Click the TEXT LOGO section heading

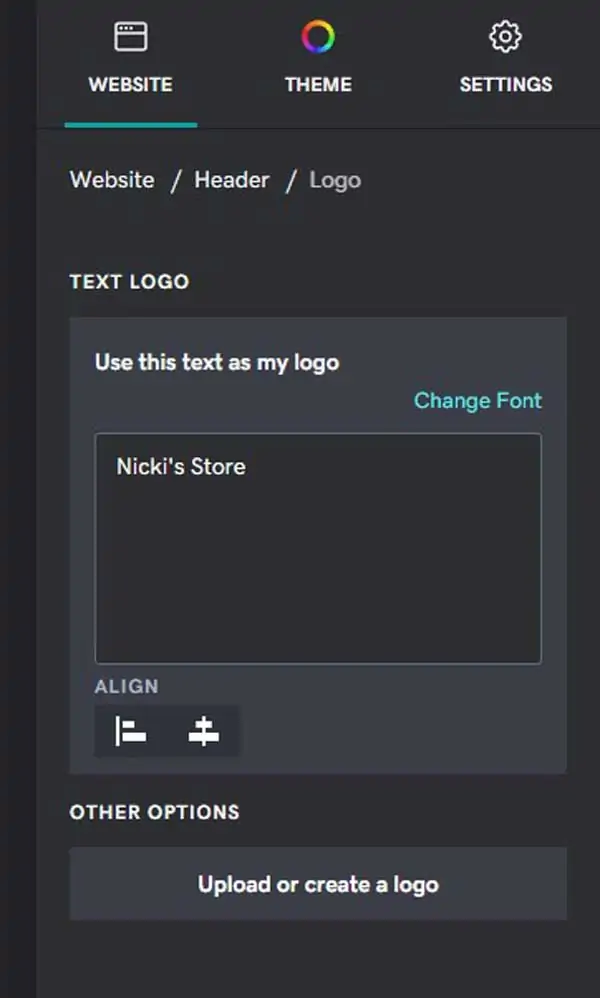pos(129,282)
